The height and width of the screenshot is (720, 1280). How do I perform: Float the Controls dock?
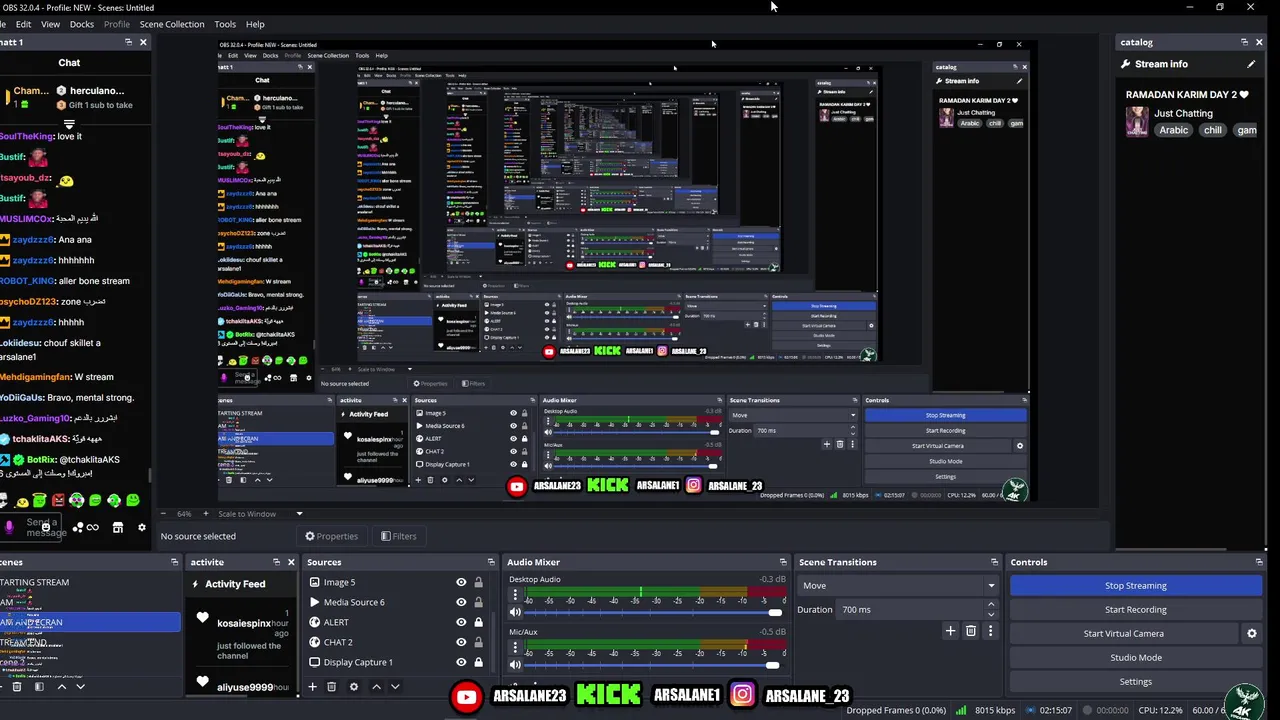point(1259,562)
